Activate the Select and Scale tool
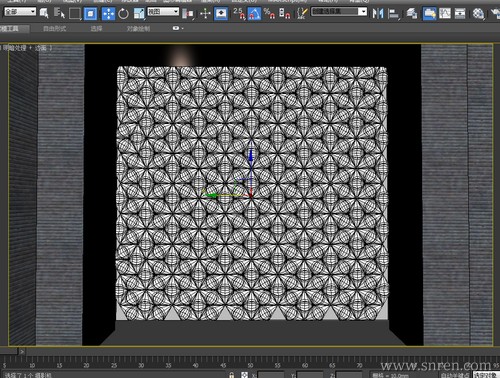This screenshot has width=500, height=378. point(138,14)
